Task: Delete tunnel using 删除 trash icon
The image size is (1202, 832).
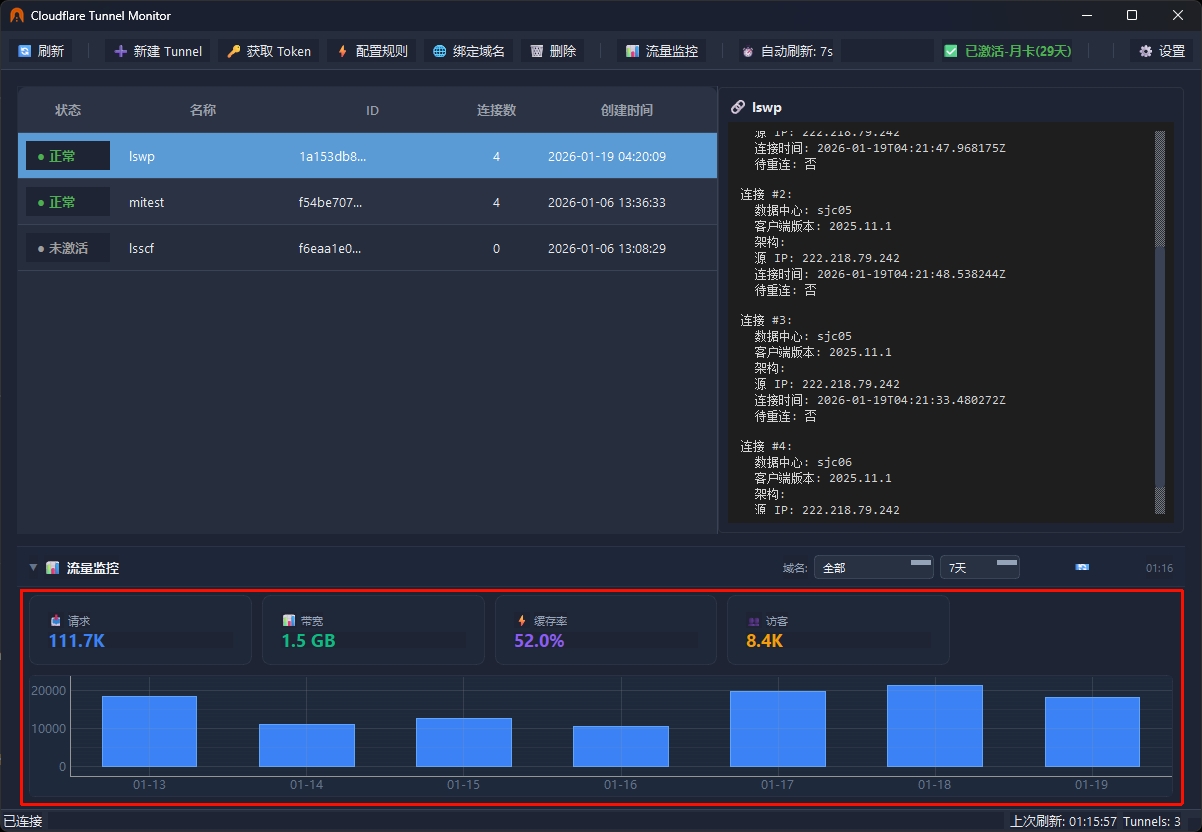Action: click(537, 51)
